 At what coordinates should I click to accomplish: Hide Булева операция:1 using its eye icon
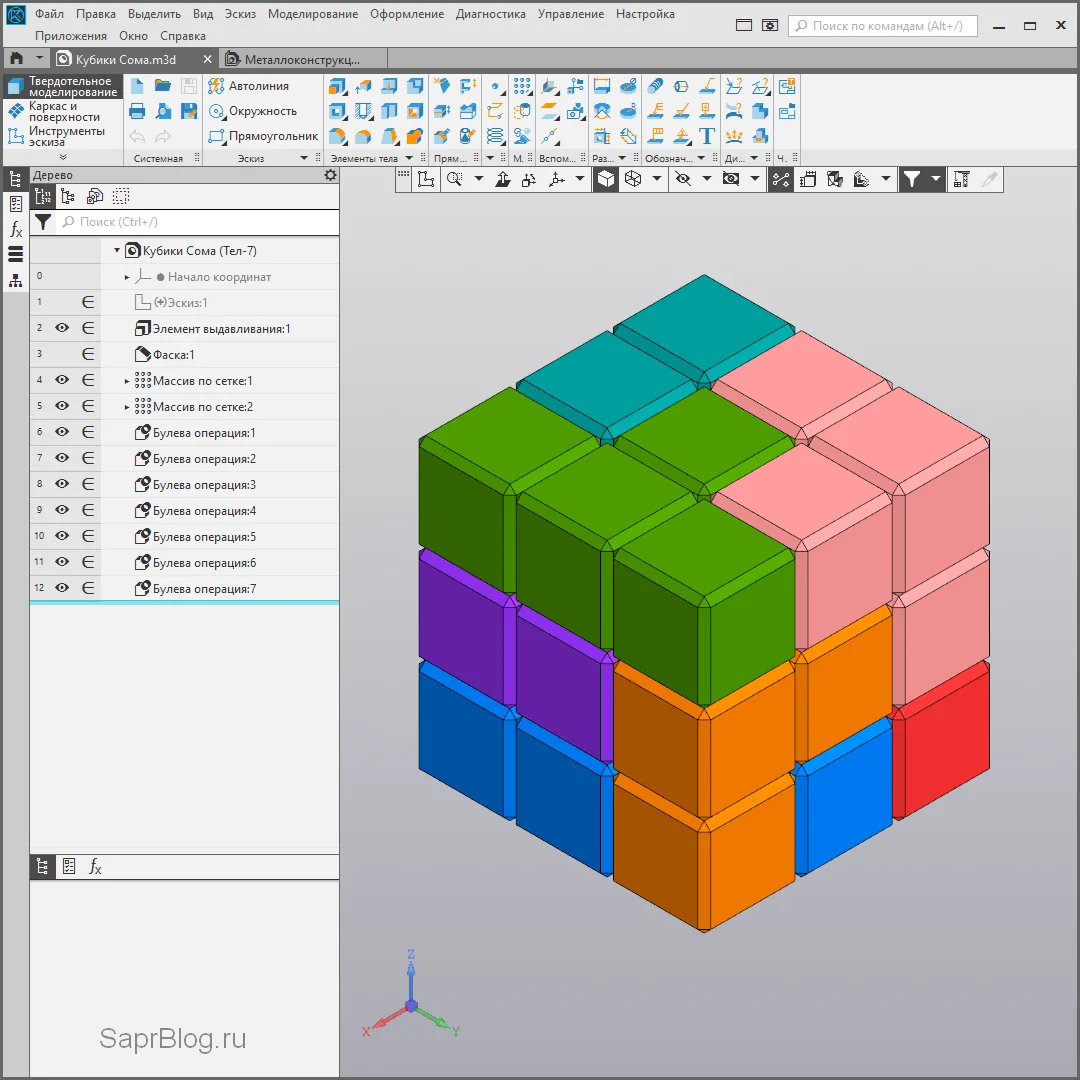click(62, 433)
